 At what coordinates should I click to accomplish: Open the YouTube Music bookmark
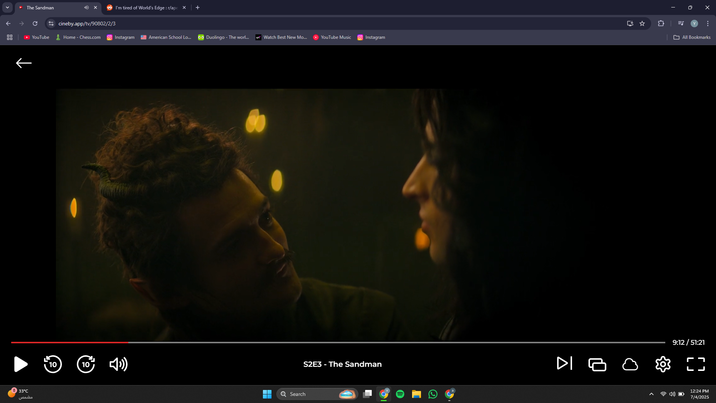332,37
